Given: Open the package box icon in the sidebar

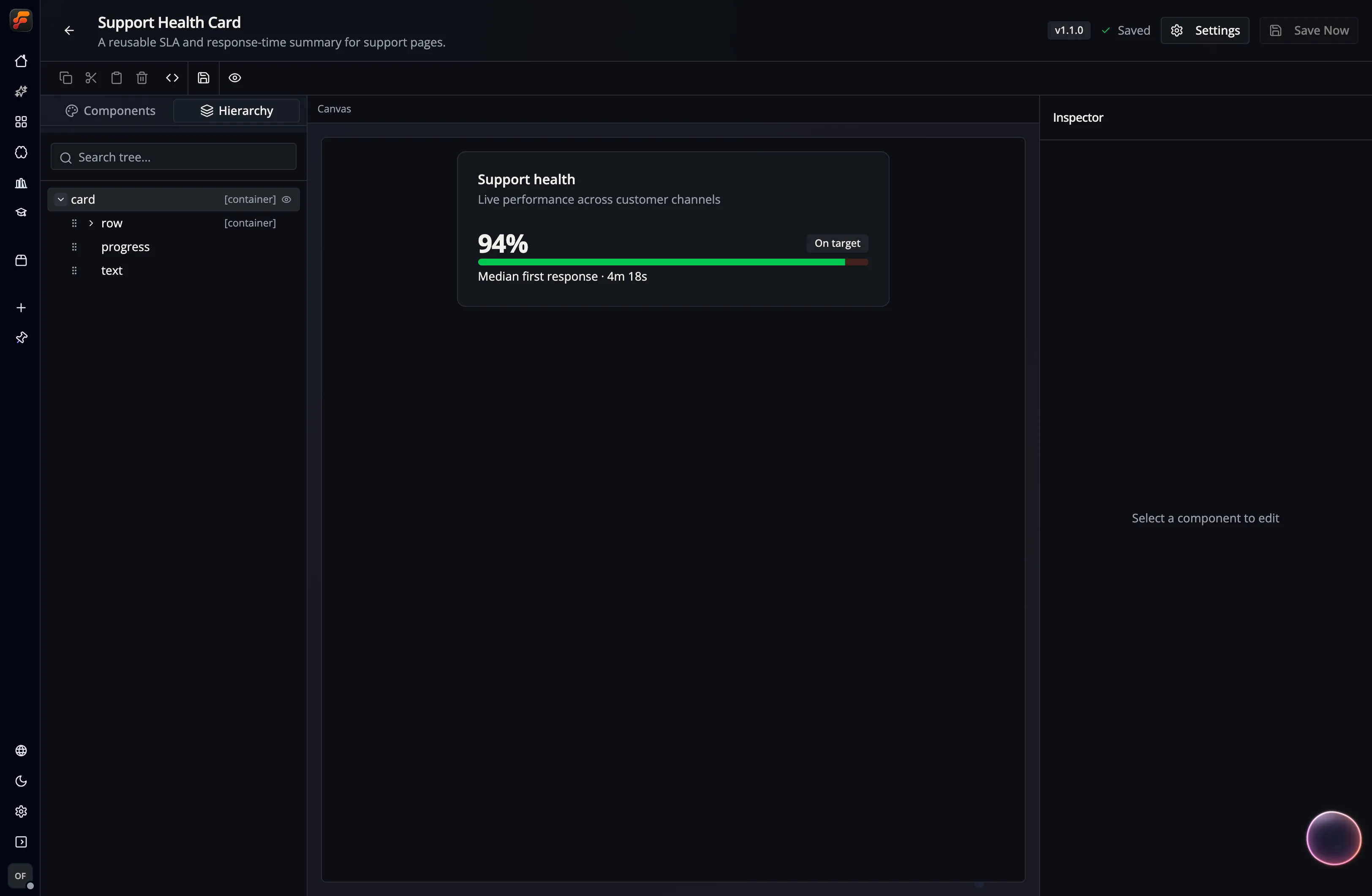Looking at the screenshot, I should click(21, 260).
